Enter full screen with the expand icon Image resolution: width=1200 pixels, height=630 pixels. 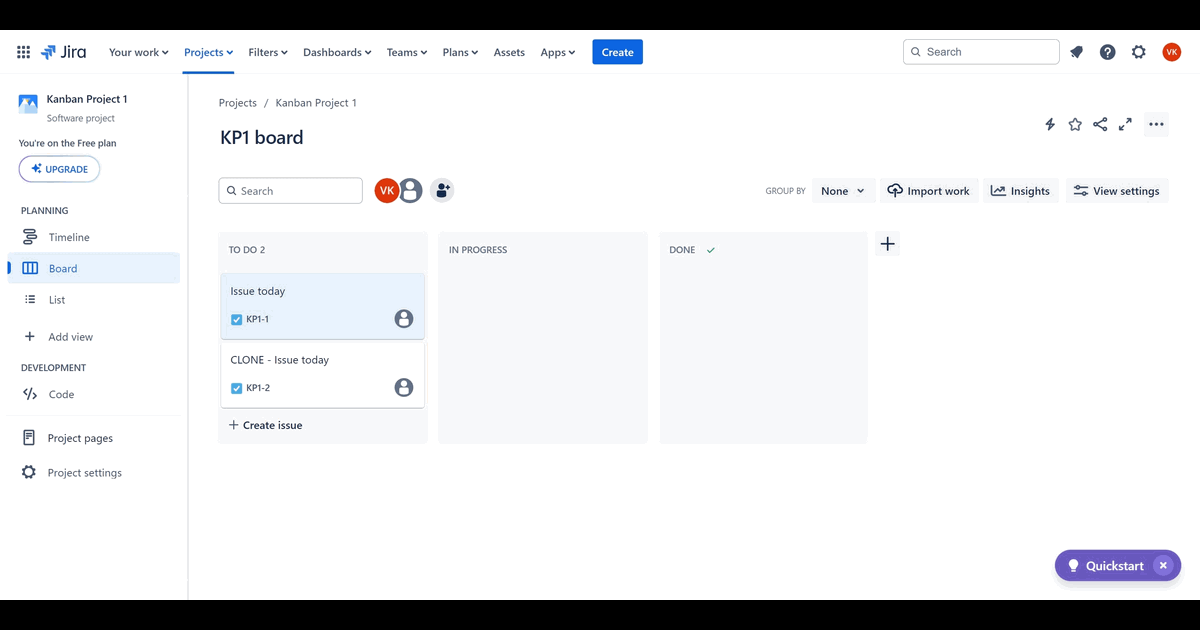[1125, 124]
